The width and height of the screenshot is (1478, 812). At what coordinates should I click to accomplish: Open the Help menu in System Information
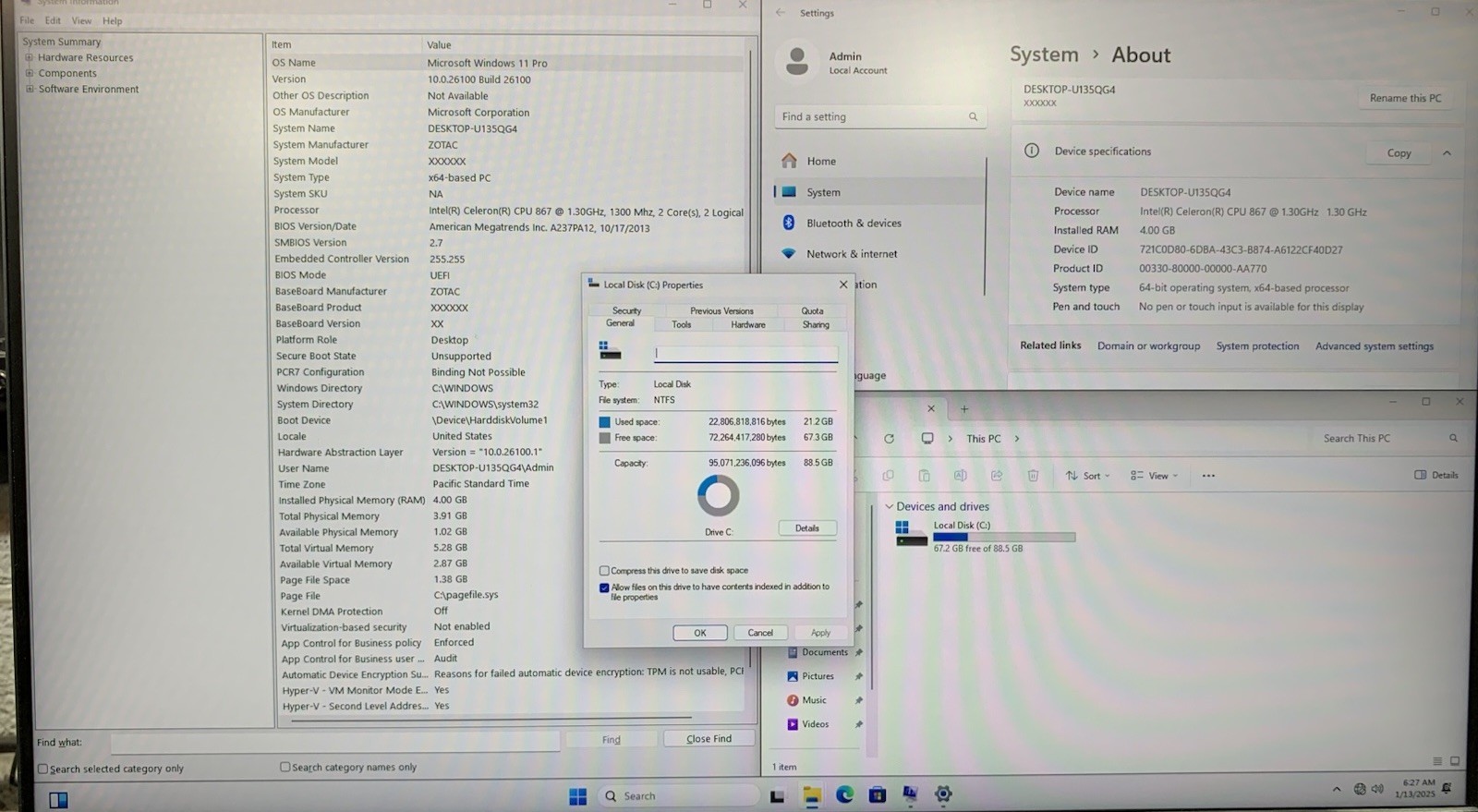coord(112,20)
